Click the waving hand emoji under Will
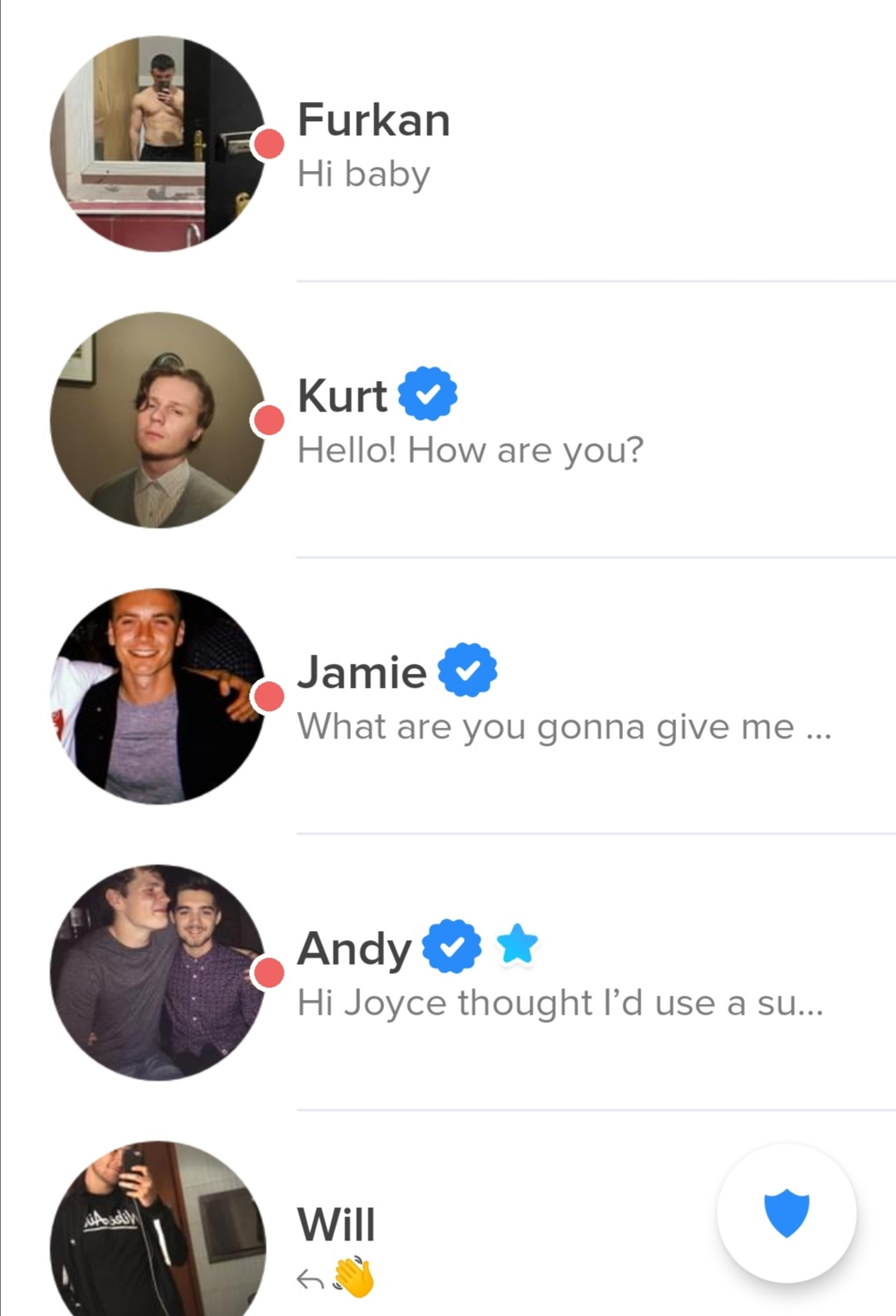The image size is (896, 1316). (353, 1277)
